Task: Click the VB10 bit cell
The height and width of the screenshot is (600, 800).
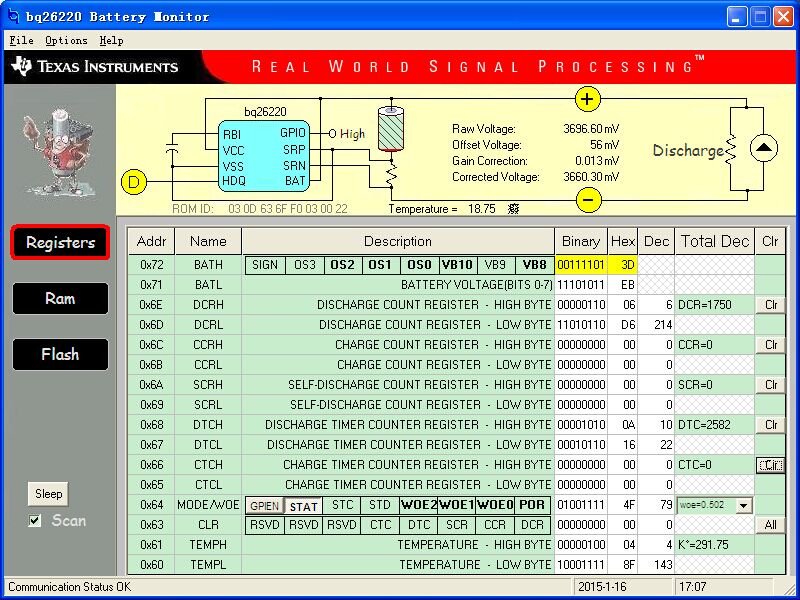Action: click(x=458, y=265)
